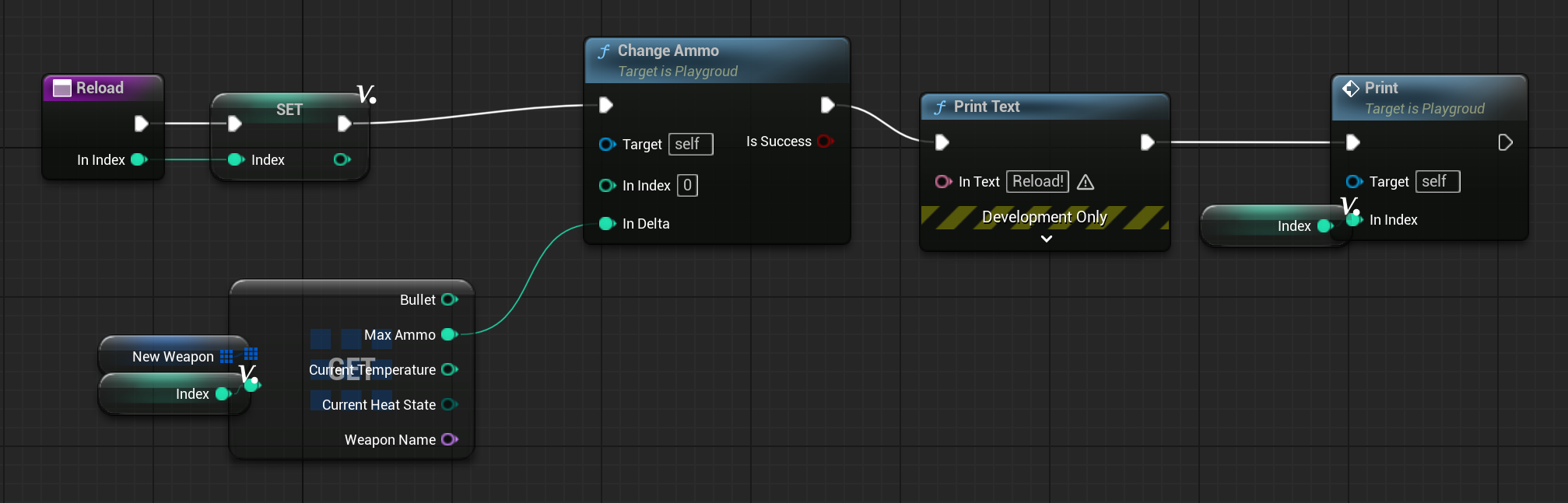This screenshot has height=503, width=1568.
Task: Click the Reload event node icon
Action: (x=61, y=88)
